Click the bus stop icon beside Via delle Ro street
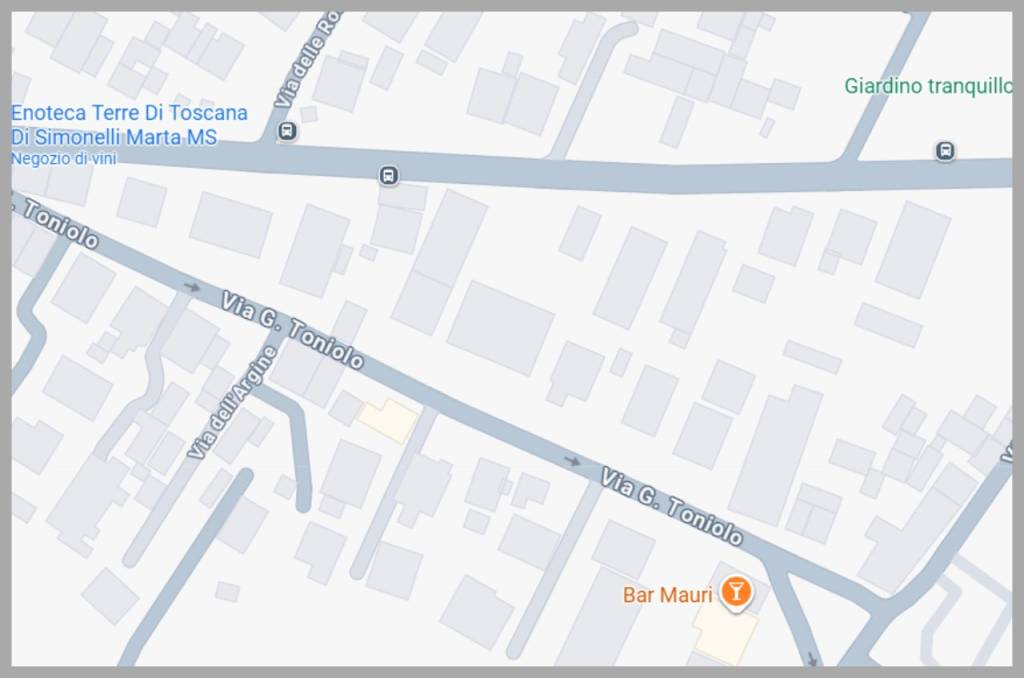The height and width of the screenshot is (678, 1024). pyautogui.click(x=287, y=131)
